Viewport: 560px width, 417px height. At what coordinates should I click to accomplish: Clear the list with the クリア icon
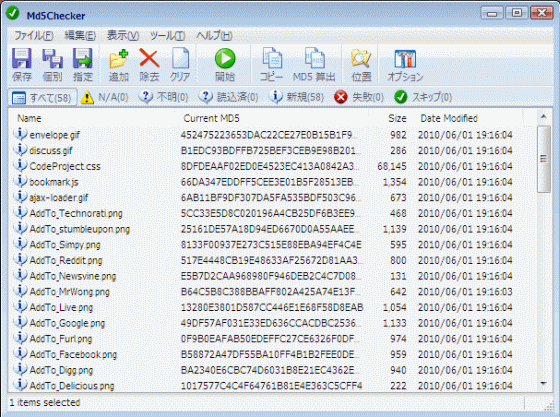pos(180,65)
